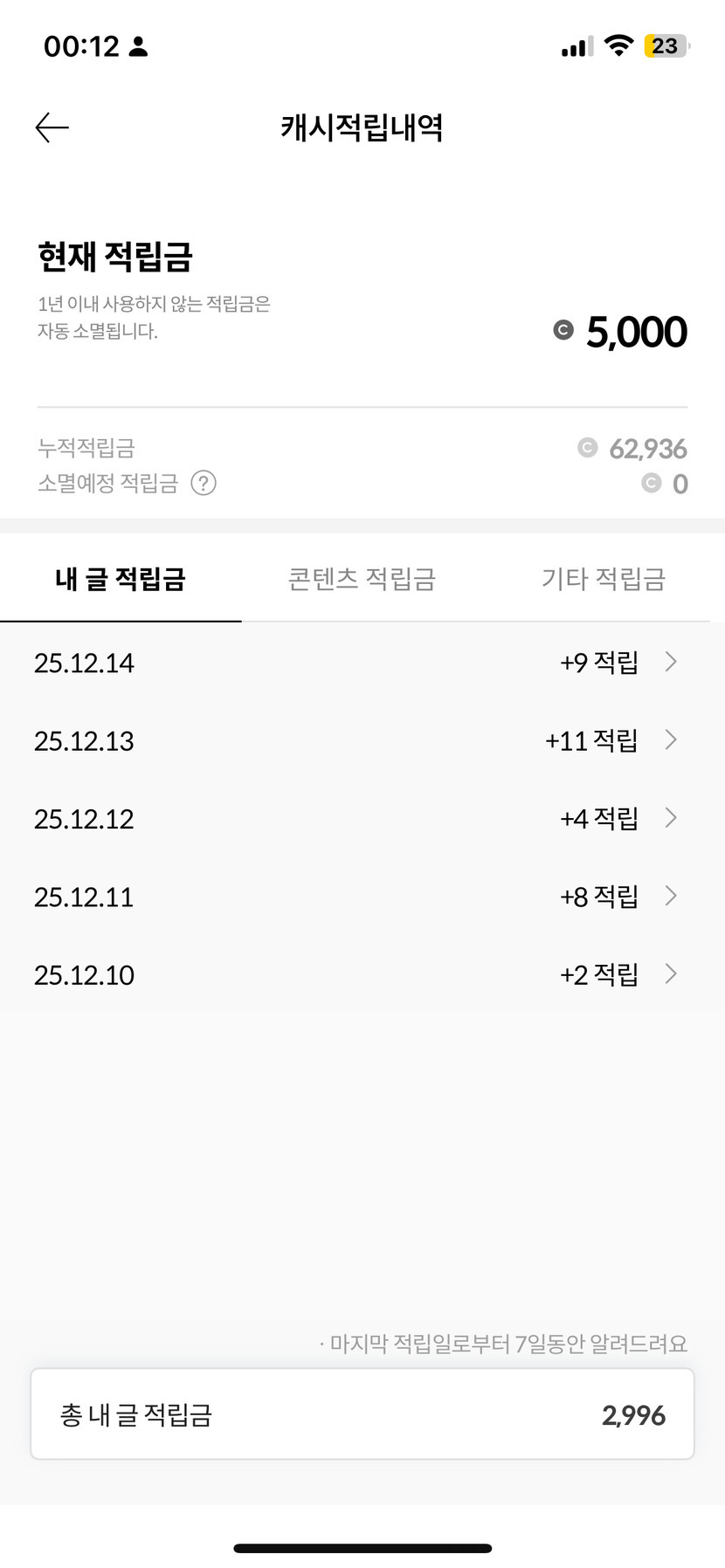Viewport: 725px width, 1568px height.
Task: Tap the Wi-Fi icon in status bar
Action: 618,46
